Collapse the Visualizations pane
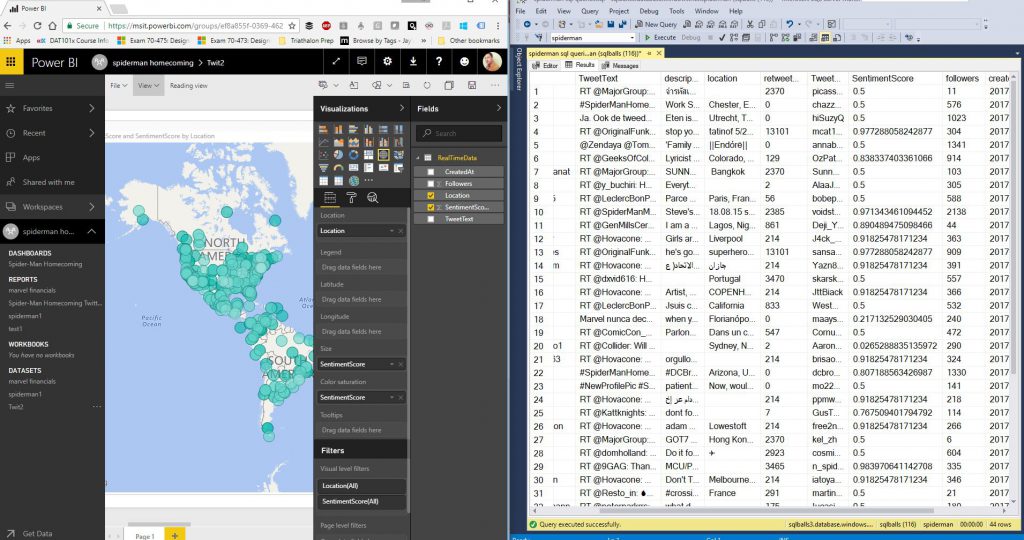Viewport: 1024px width, 540px height. click(x=401, y=108)
